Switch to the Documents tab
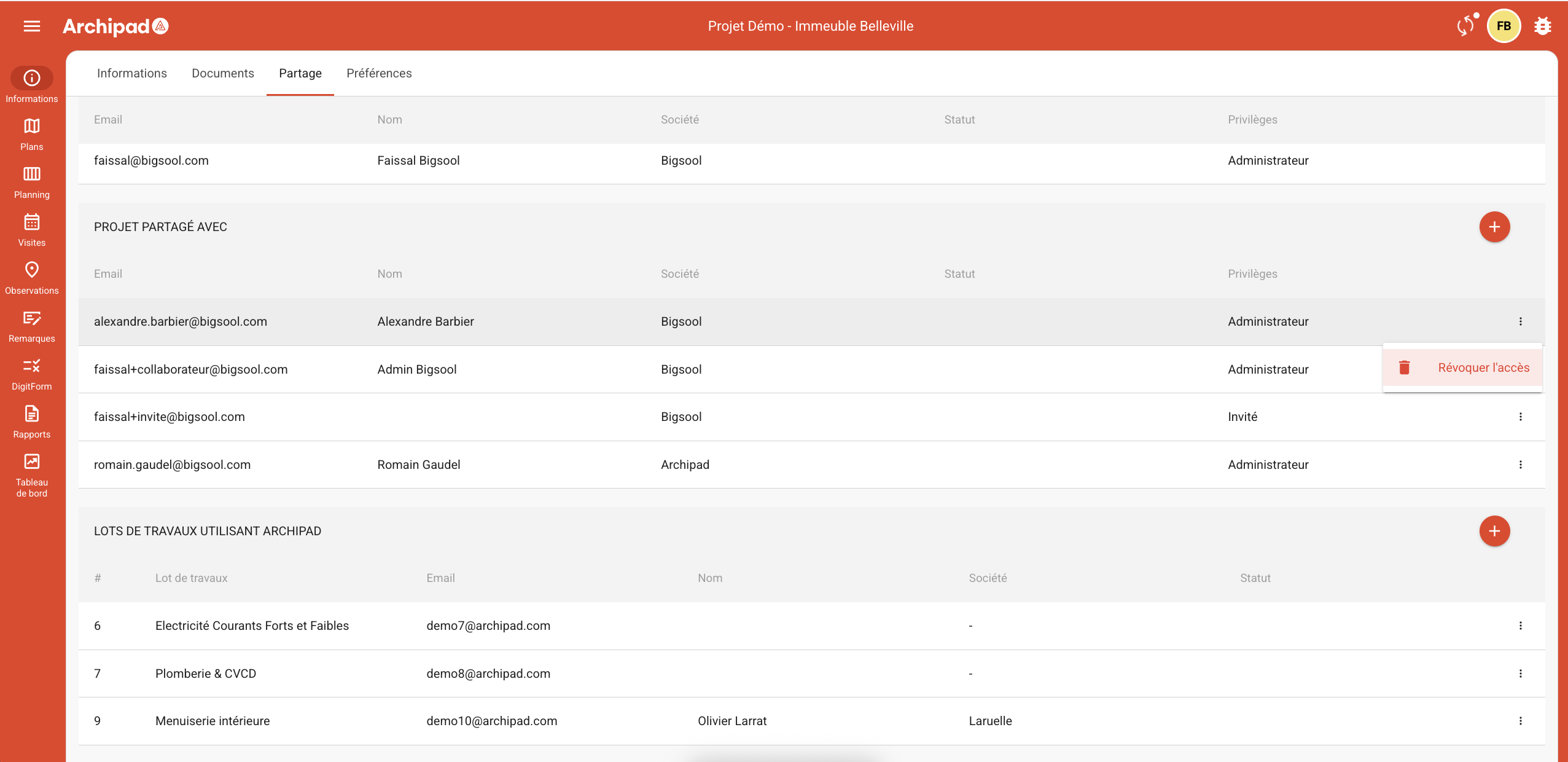 click(x=222, y=73)
